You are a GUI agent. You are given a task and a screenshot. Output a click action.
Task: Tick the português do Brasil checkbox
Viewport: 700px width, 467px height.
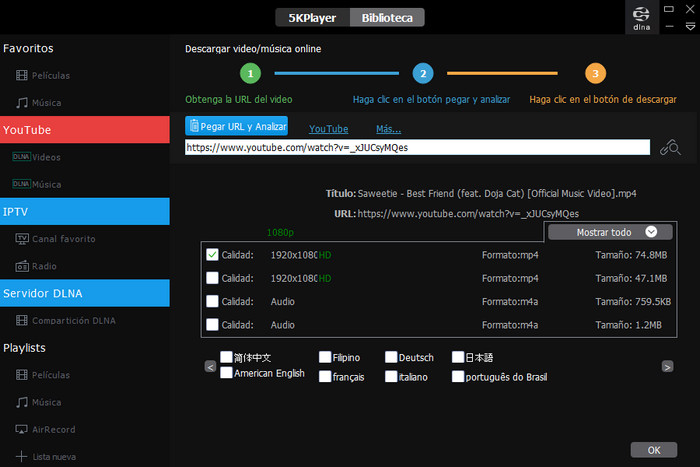point(458,376)
